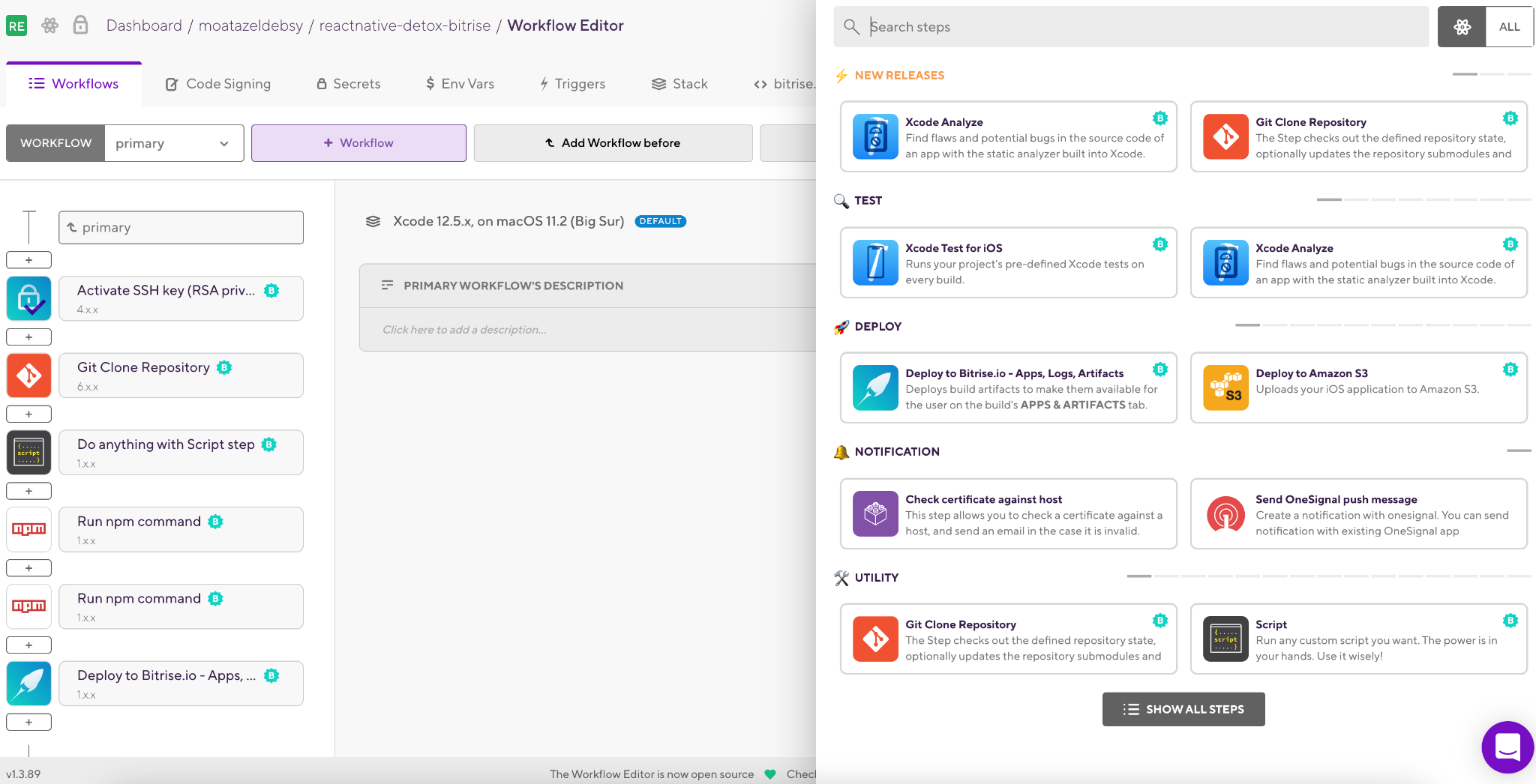Image resolution: width=1536 pixels, height=784 pixels.
Task: Click Git Clone Repository icon under New Releases
Action: point(1225,136)
